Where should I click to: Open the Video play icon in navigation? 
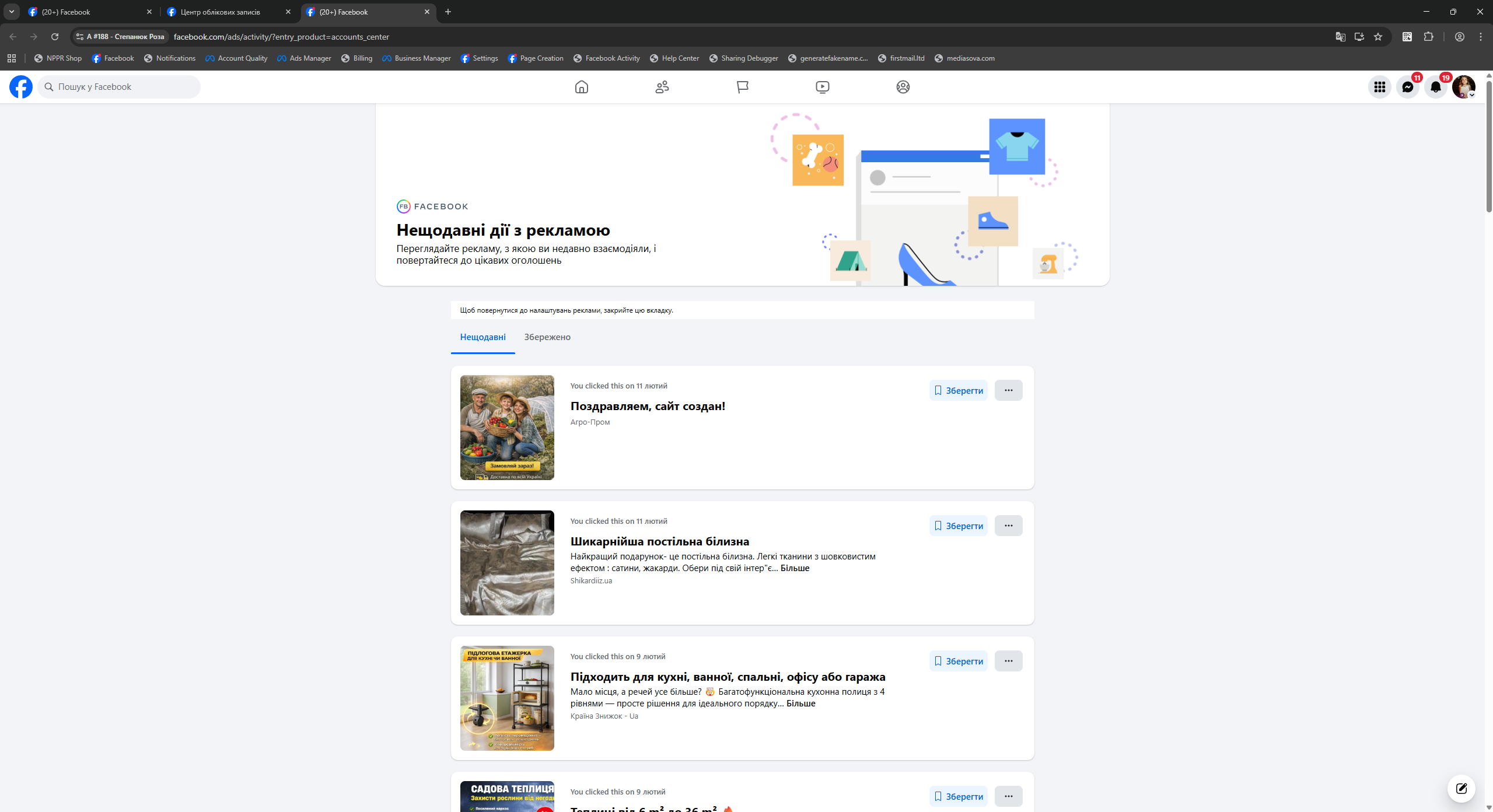[822, 87]
